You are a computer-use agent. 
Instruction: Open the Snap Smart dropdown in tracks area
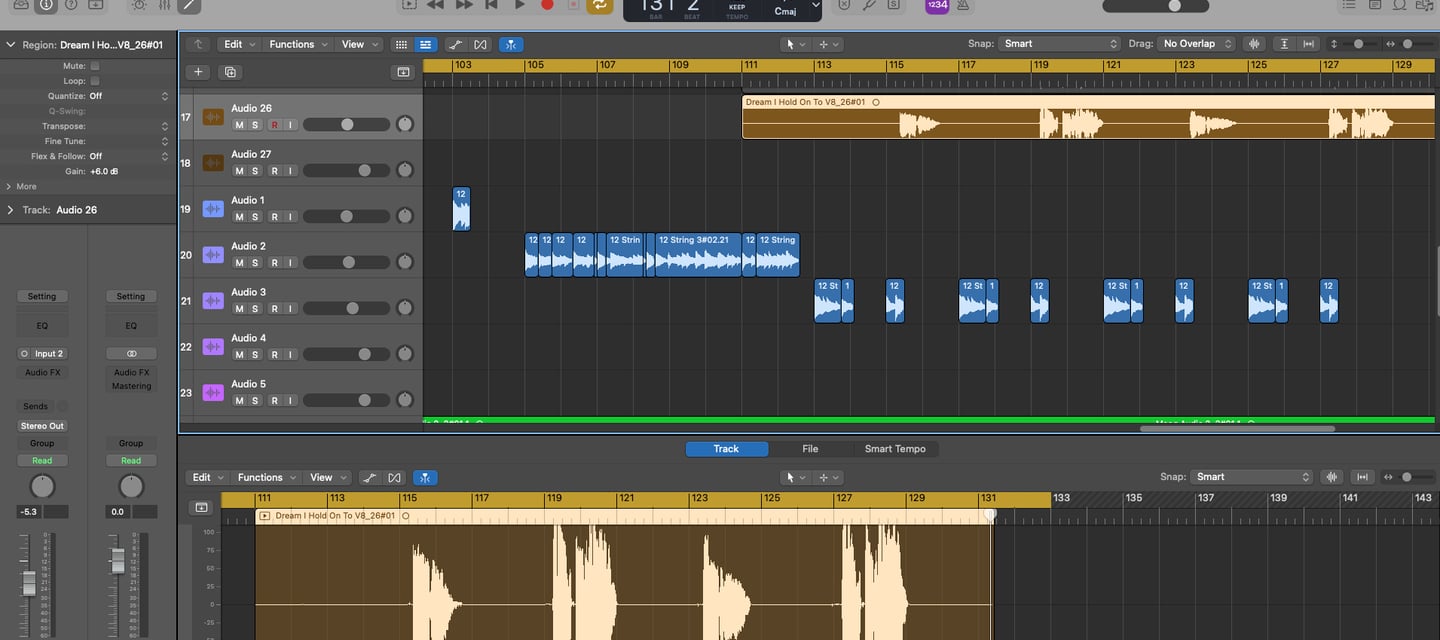[1060, 44]
